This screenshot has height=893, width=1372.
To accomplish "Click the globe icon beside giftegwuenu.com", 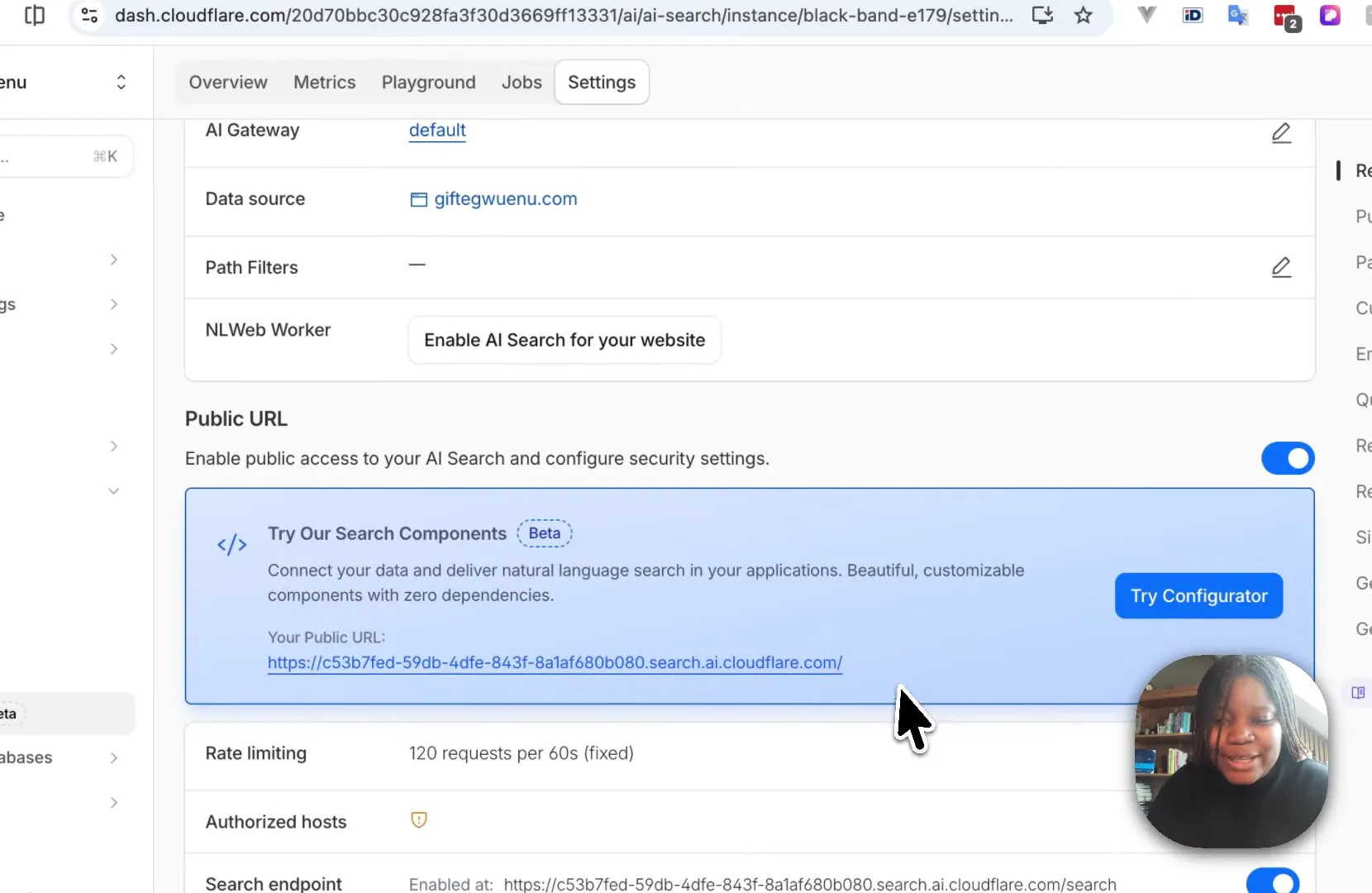I will coord(418,199).
